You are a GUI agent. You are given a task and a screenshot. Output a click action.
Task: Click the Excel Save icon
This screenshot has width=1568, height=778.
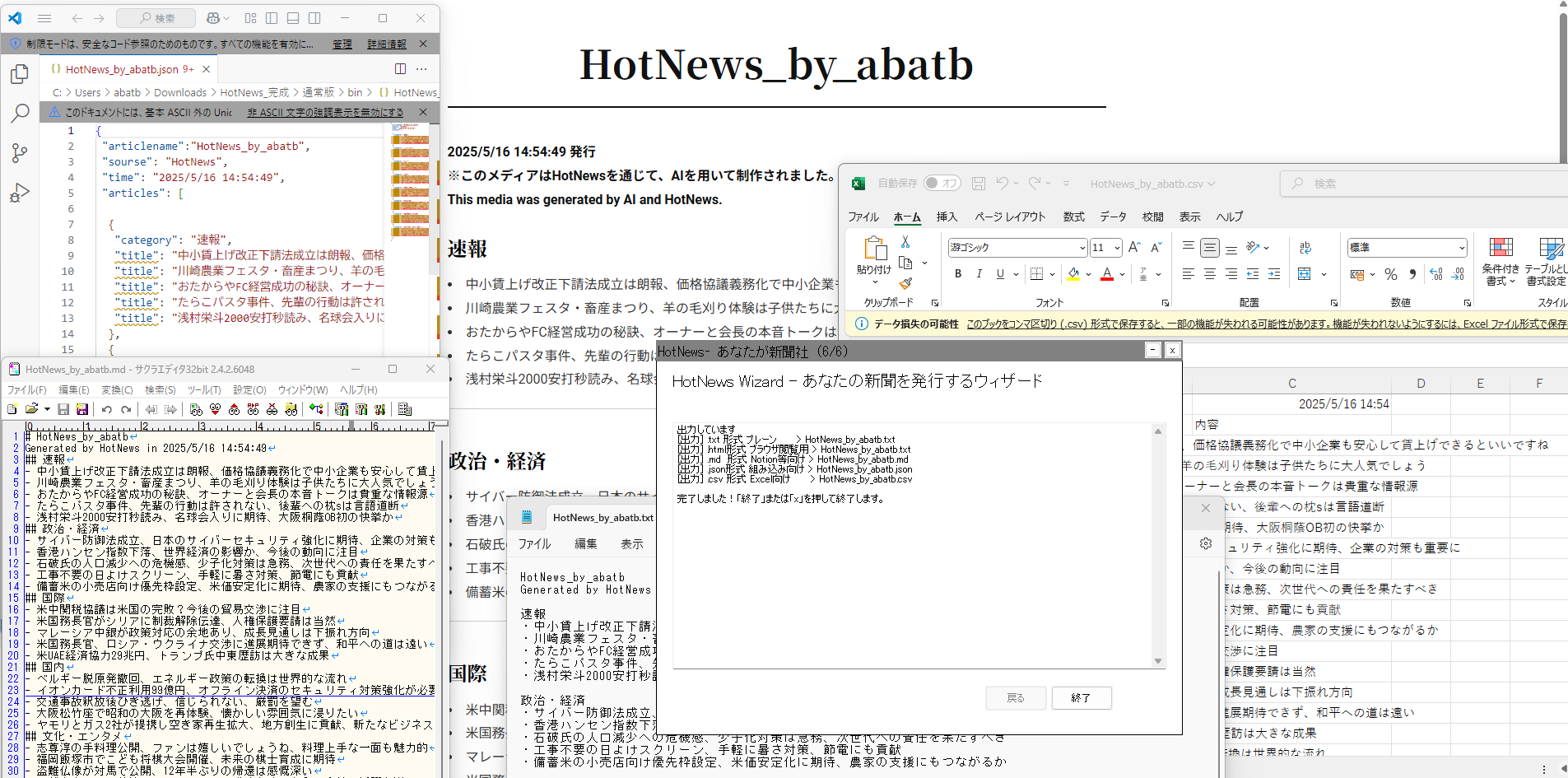click(x=979, y=183)
